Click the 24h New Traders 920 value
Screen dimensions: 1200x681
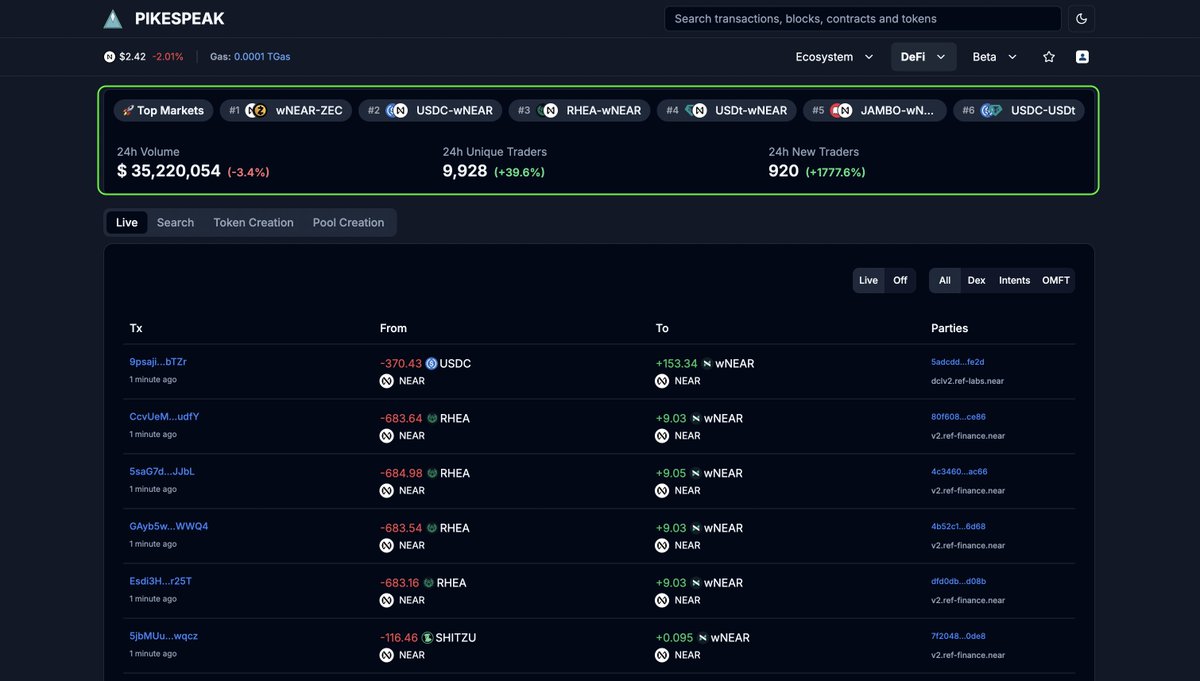click(x=783, y=171)
